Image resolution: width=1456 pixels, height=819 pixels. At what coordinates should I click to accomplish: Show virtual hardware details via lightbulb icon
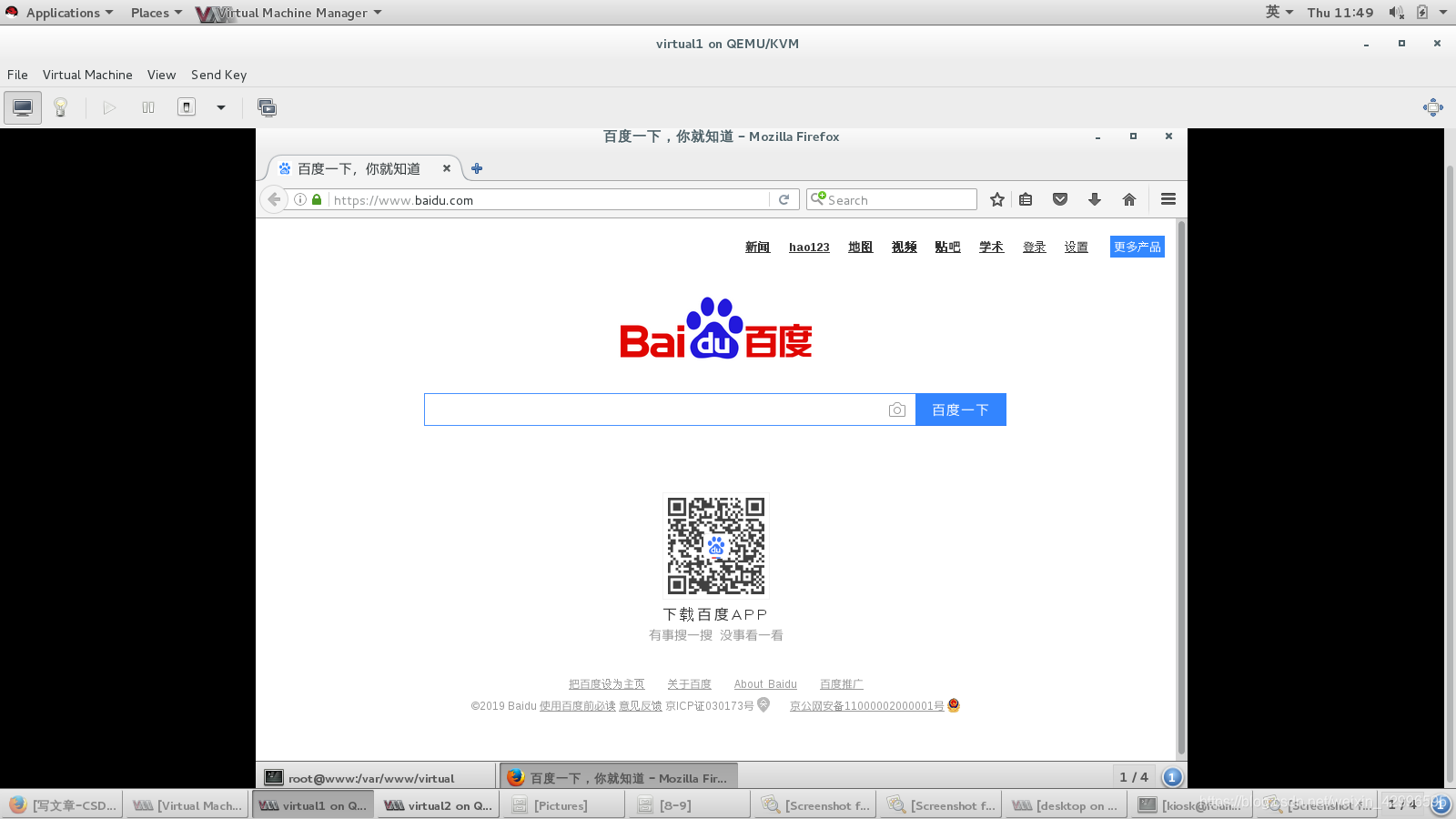(60, 106)
